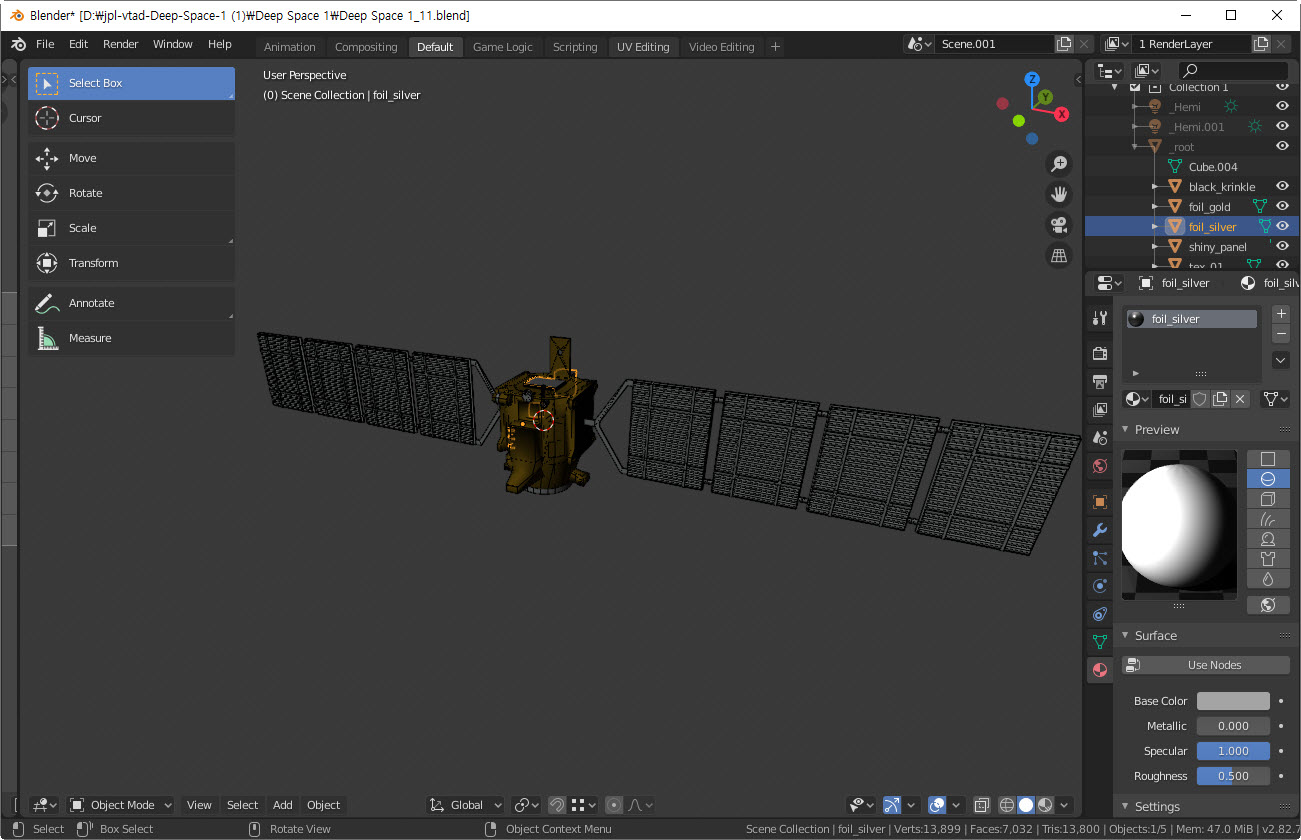Add material slot with plus button

click(x=1281, y=314)
